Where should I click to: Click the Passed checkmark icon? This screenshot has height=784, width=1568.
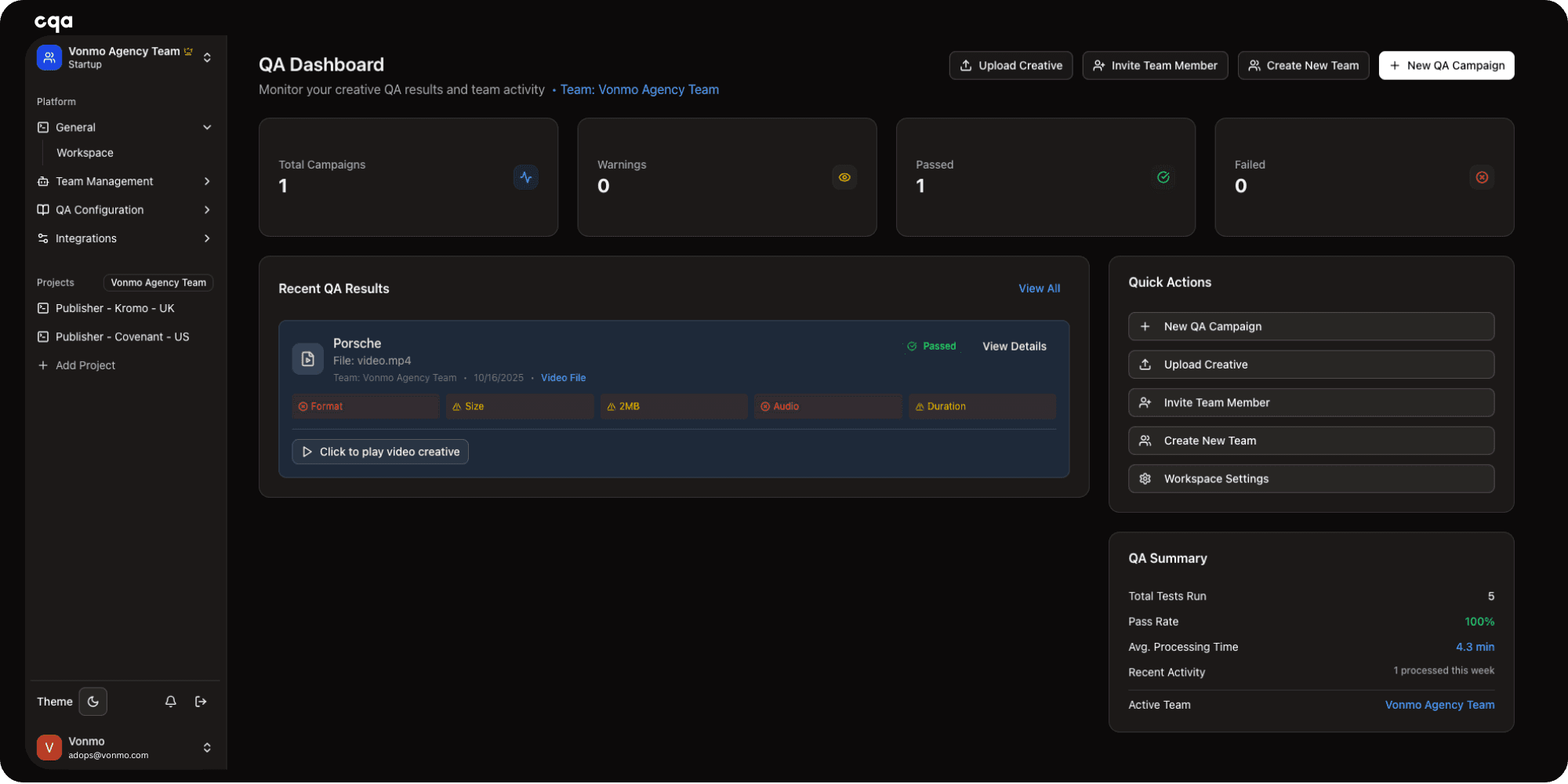(1163, 177)
